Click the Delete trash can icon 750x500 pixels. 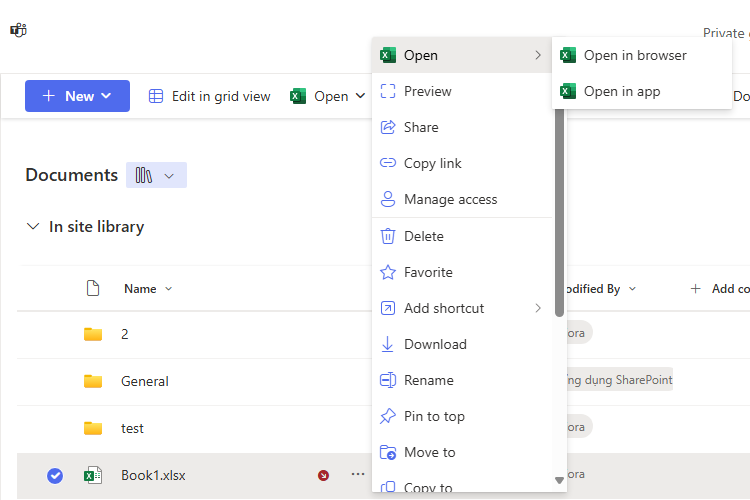[387, 236]
